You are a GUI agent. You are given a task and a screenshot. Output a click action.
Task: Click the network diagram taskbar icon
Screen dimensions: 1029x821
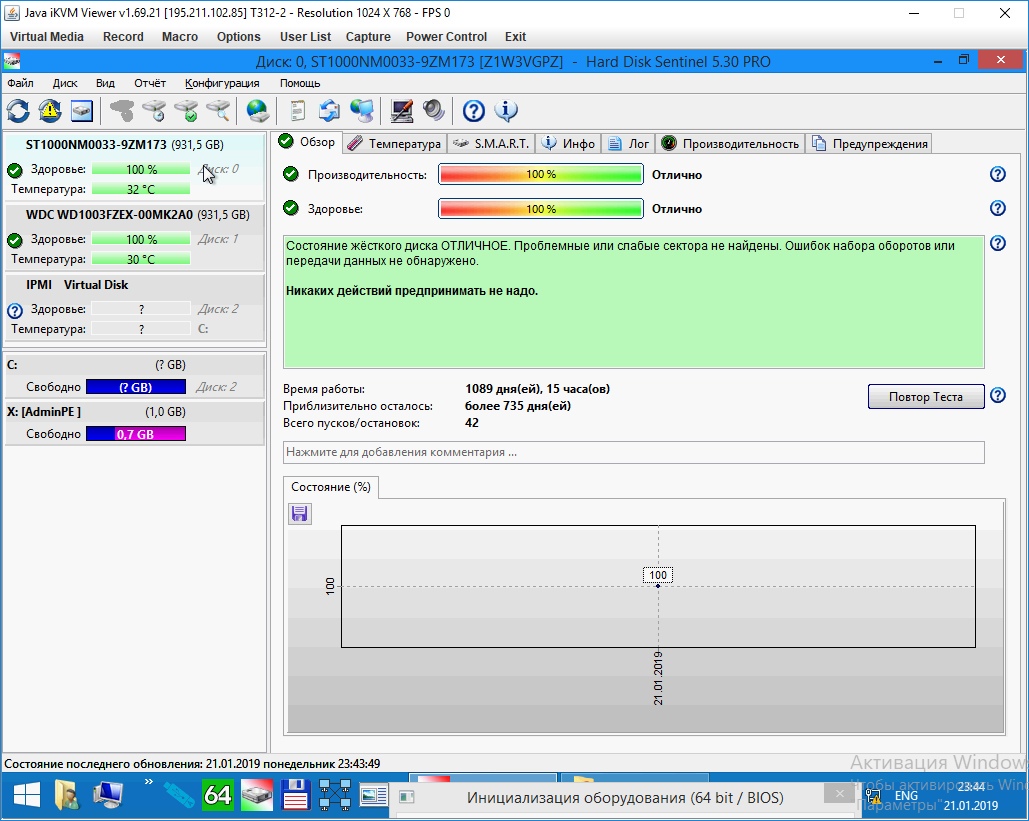pyautogui.click(x=335, y=795)
